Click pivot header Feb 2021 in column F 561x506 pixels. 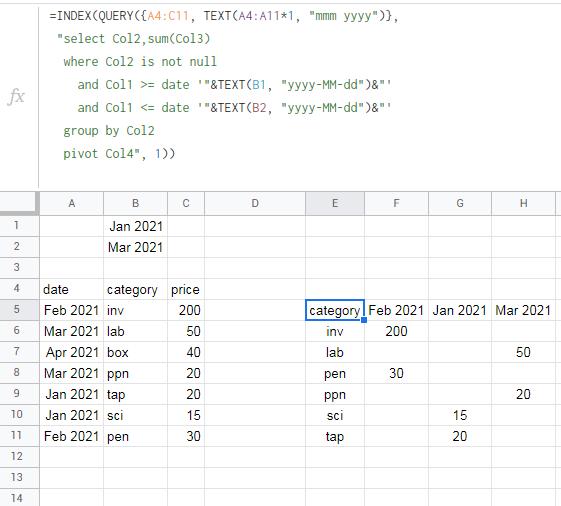[x=396, y=310]
